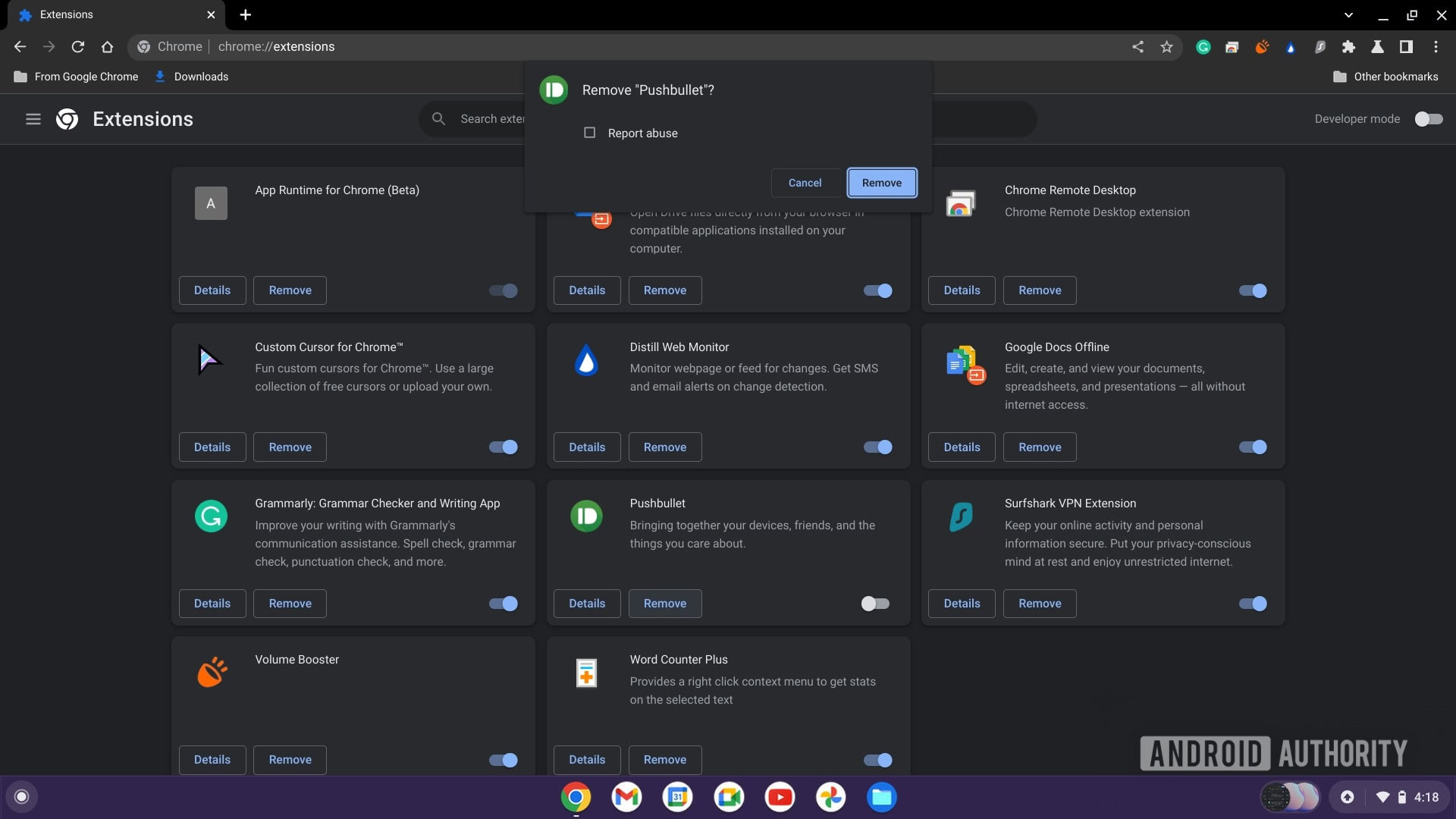Disable Google Docs Offline toggle

point(1253,447)
